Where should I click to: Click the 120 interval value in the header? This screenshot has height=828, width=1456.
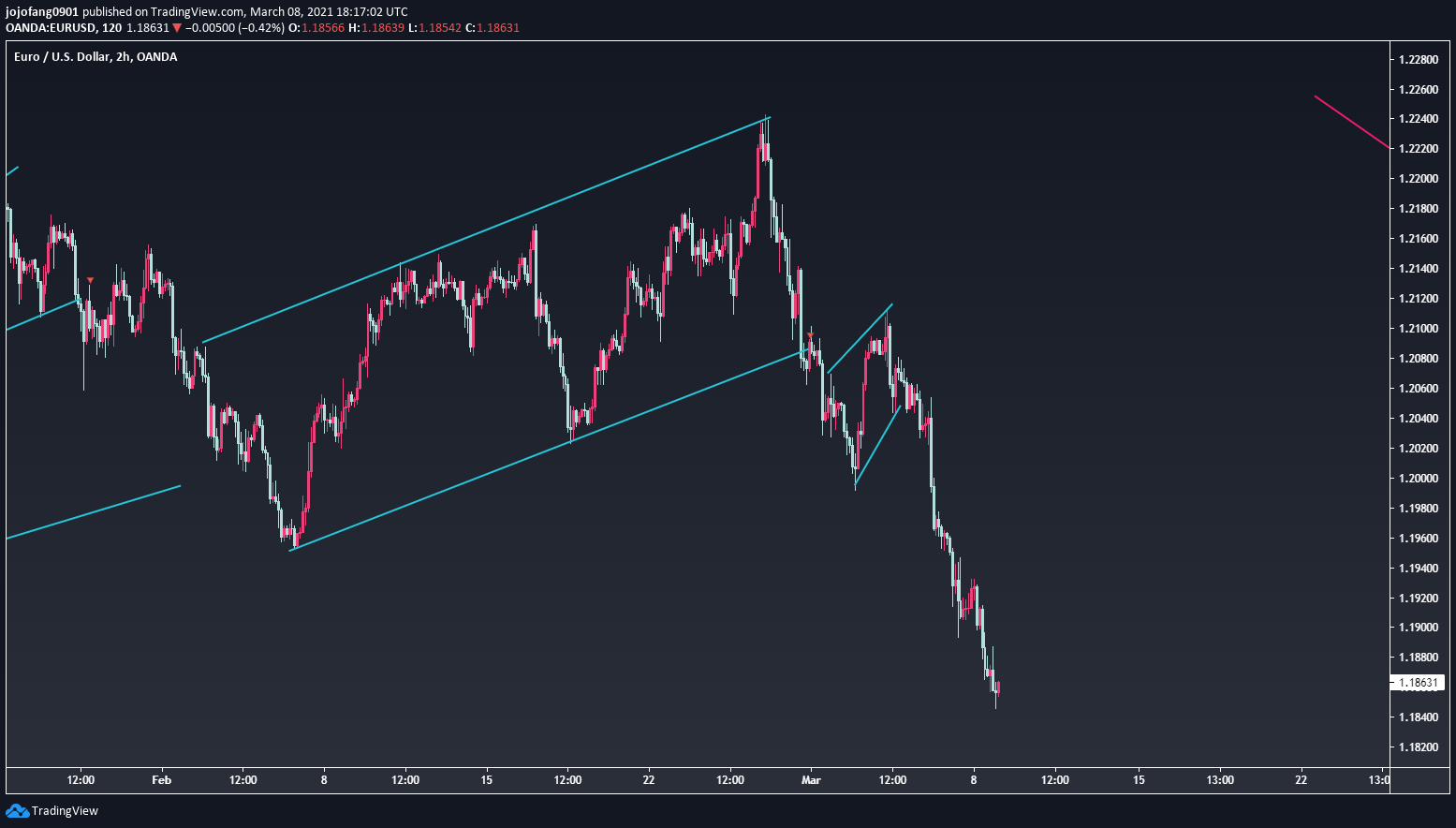click(x=110, y=28)
